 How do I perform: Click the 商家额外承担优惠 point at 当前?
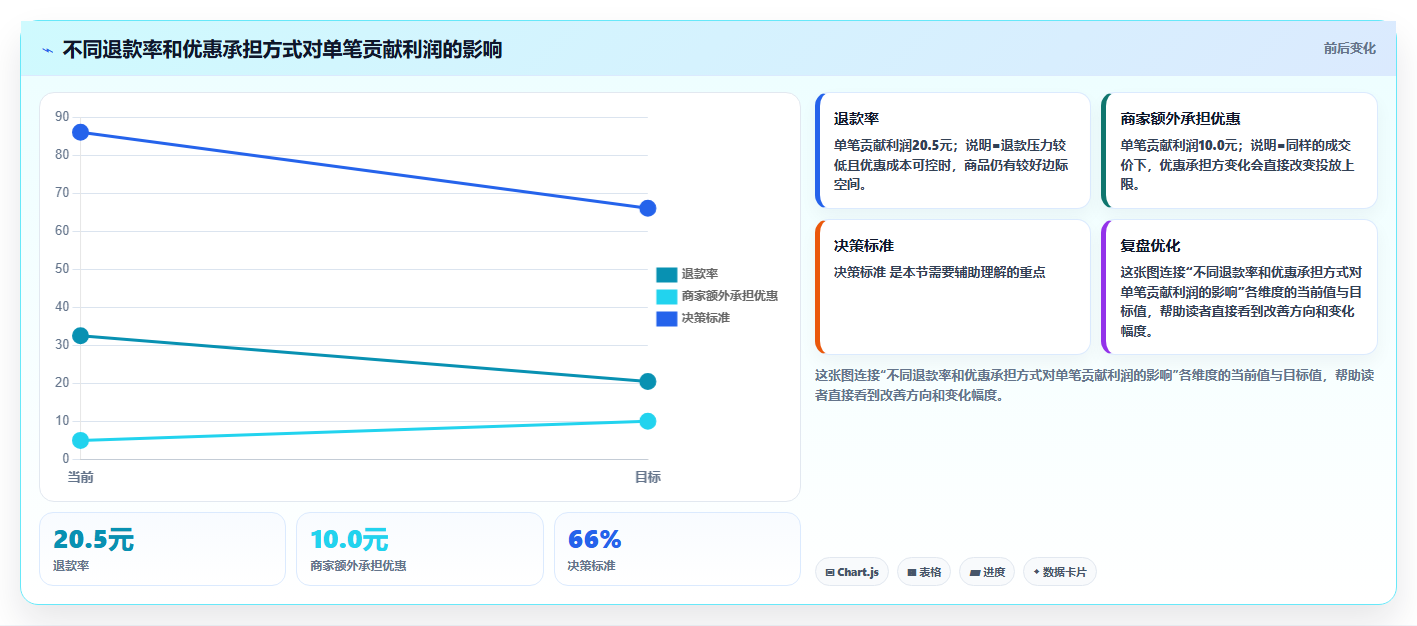tap(81, 440)
